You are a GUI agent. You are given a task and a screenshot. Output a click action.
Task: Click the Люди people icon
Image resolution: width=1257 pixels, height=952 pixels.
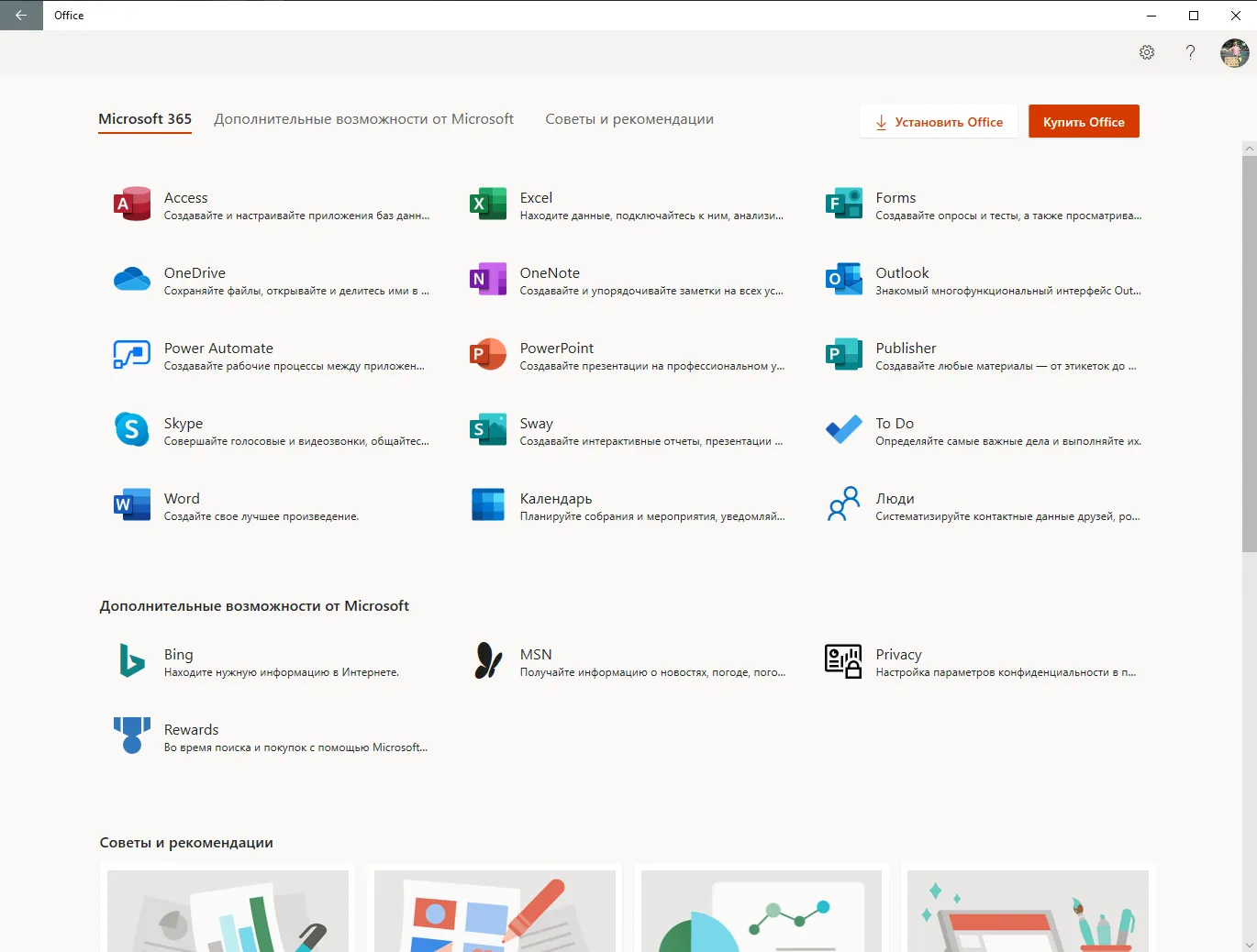[844, 504]
